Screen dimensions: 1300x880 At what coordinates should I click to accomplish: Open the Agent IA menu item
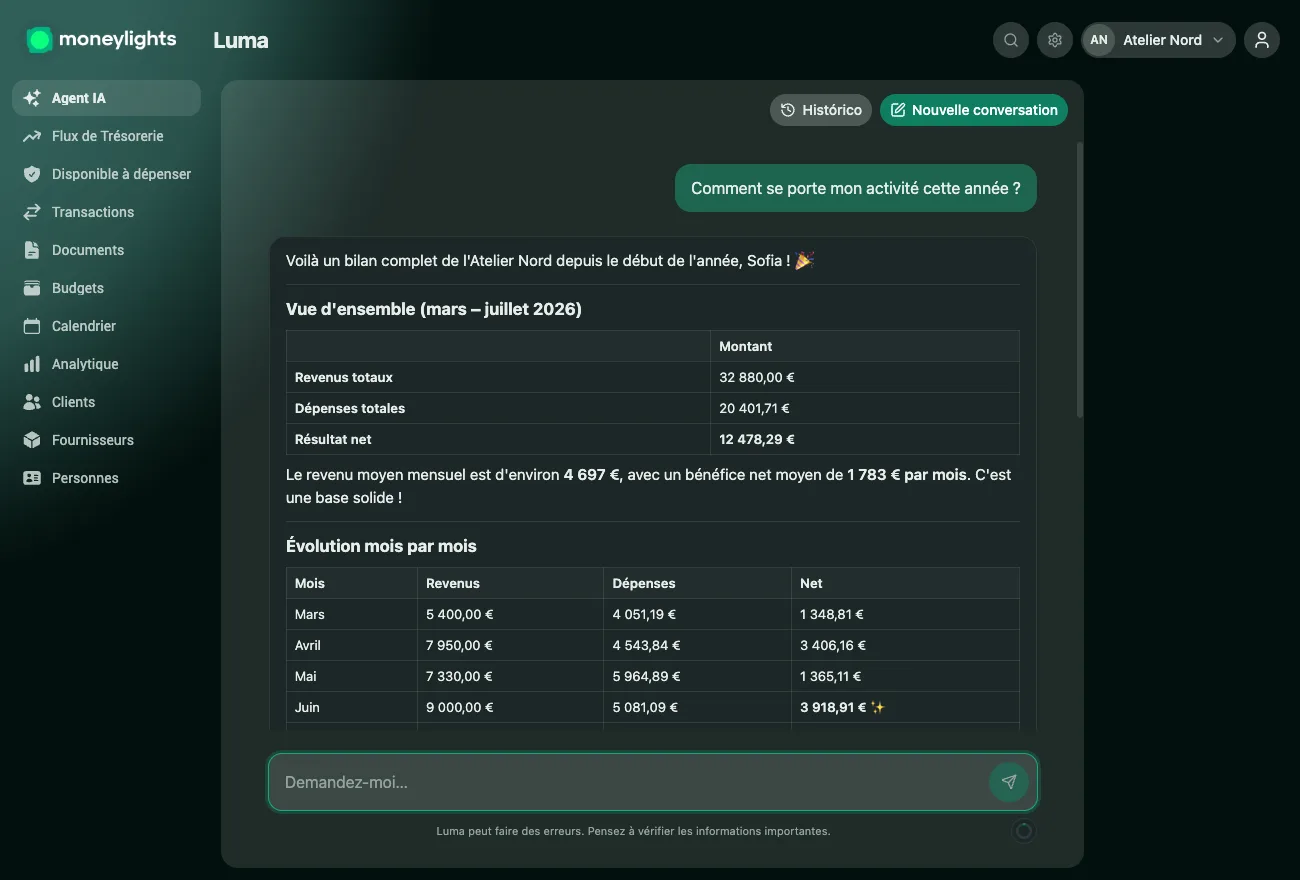[106, 98]
